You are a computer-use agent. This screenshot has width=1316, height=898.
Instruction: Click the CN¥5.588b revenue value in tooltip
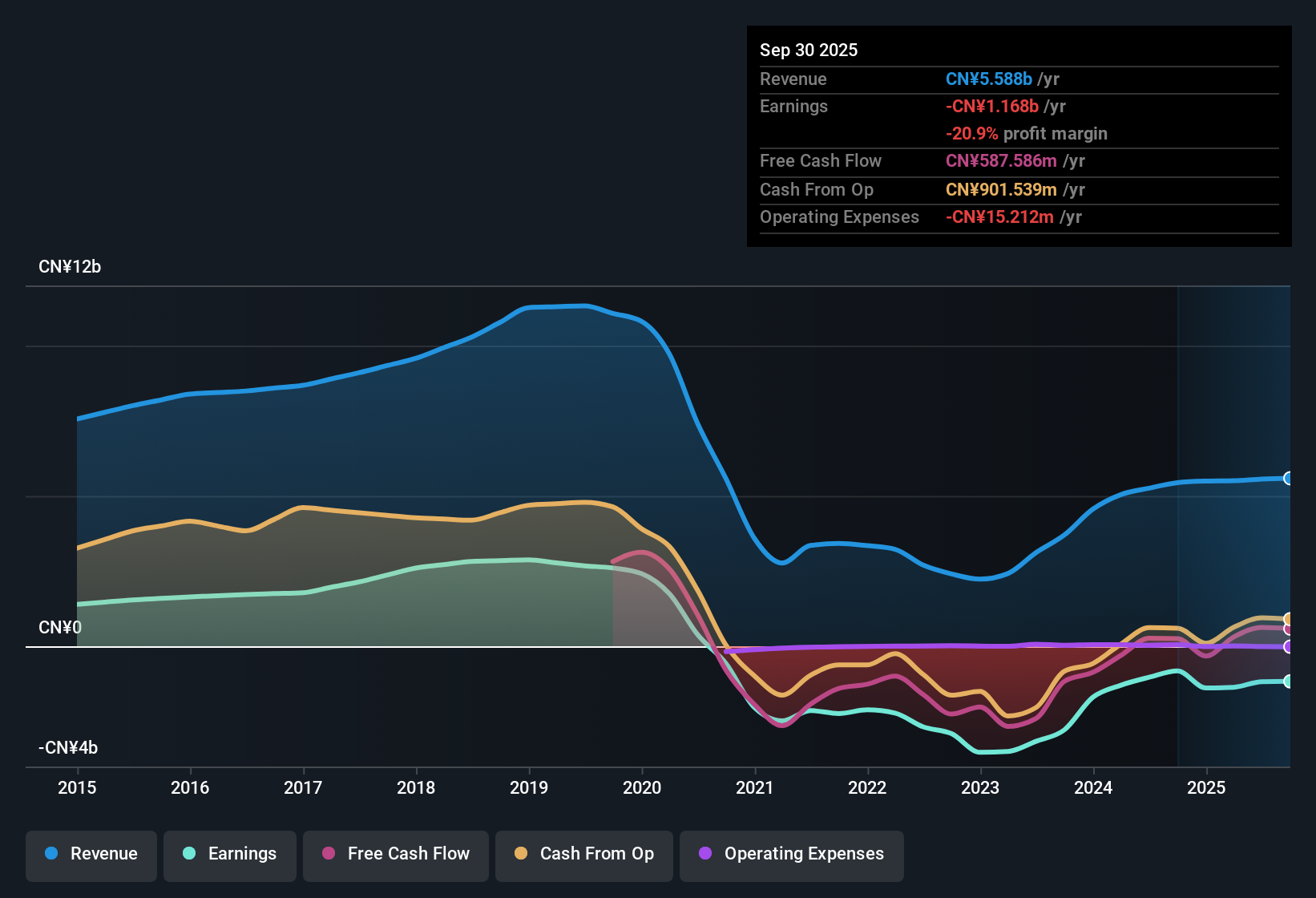tap(988, 79)
